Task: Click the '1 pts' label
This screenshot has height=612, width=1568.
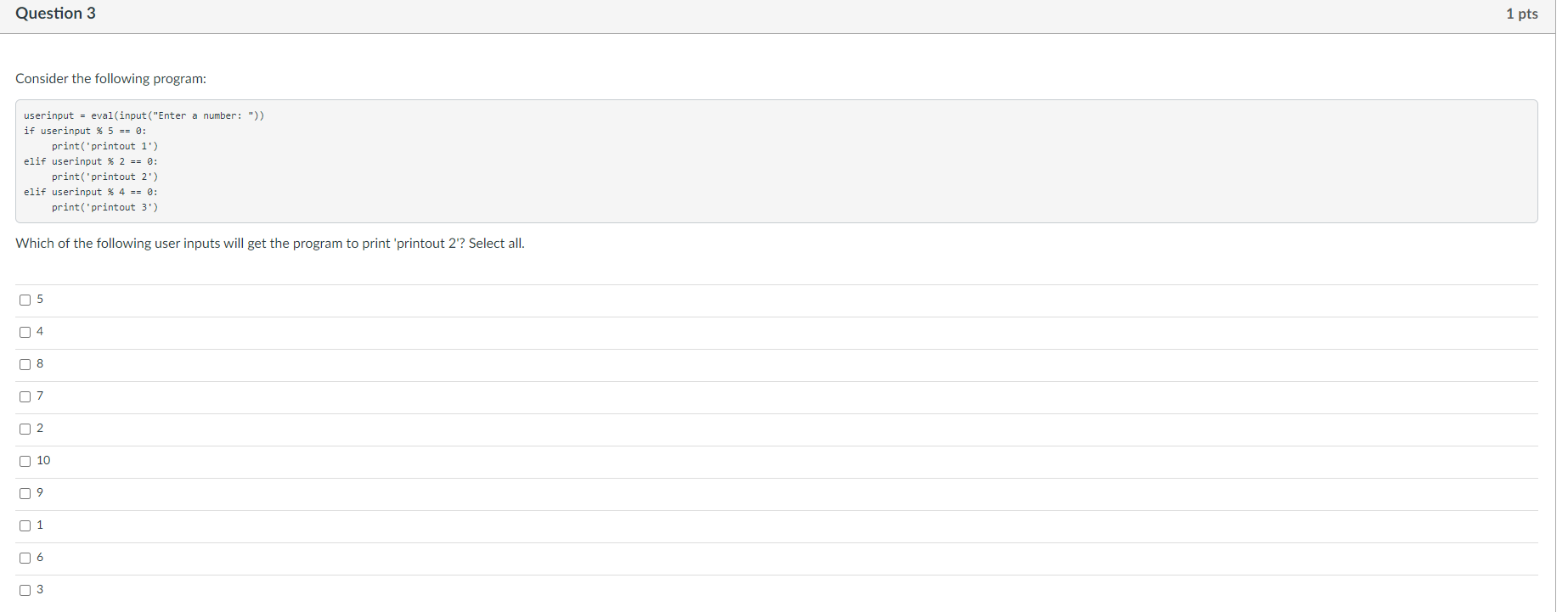Action: point(1521,14)
